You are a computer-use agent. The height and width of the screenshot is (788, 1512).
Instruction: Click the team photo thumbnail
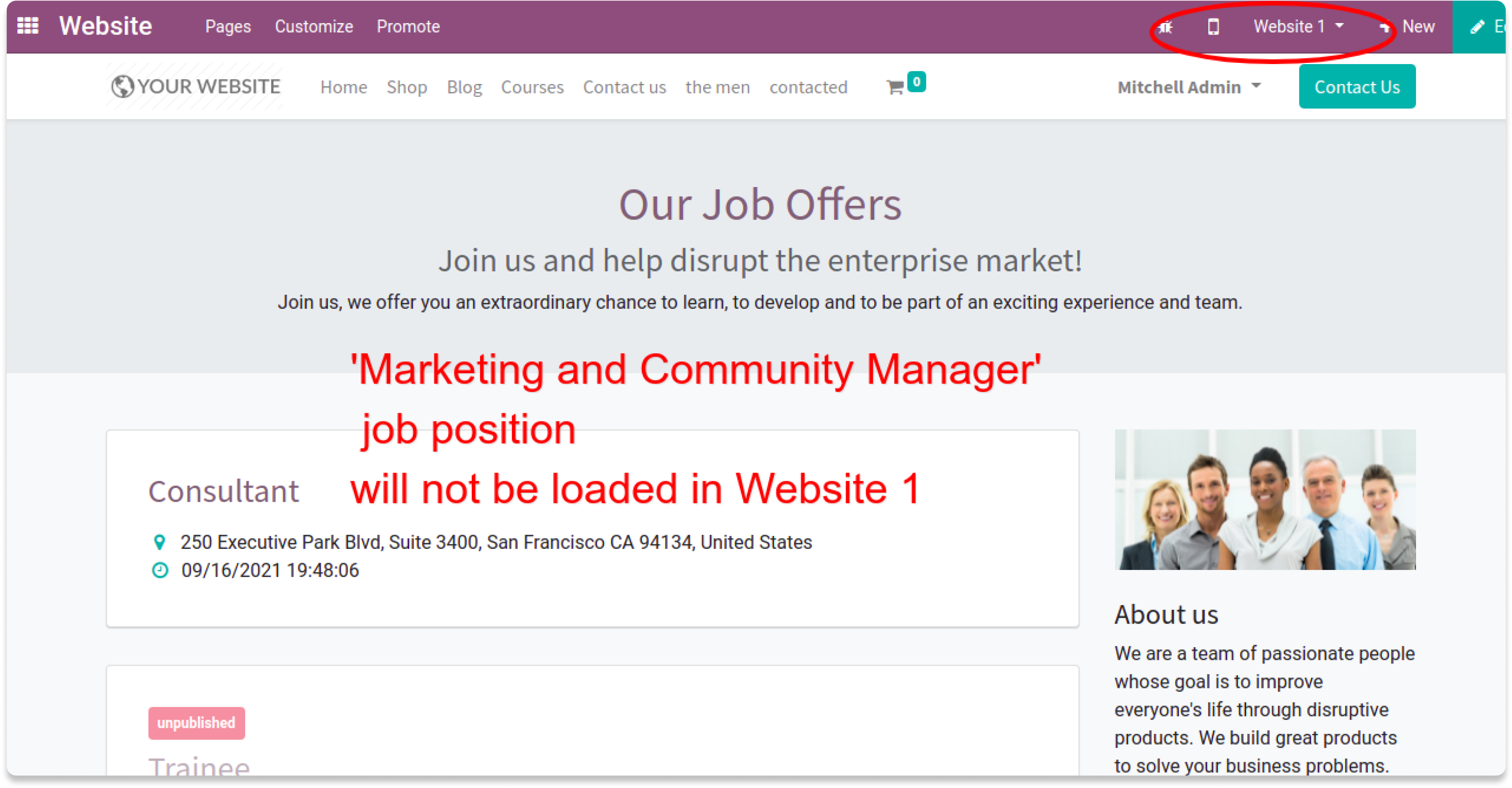(1265, 499)
